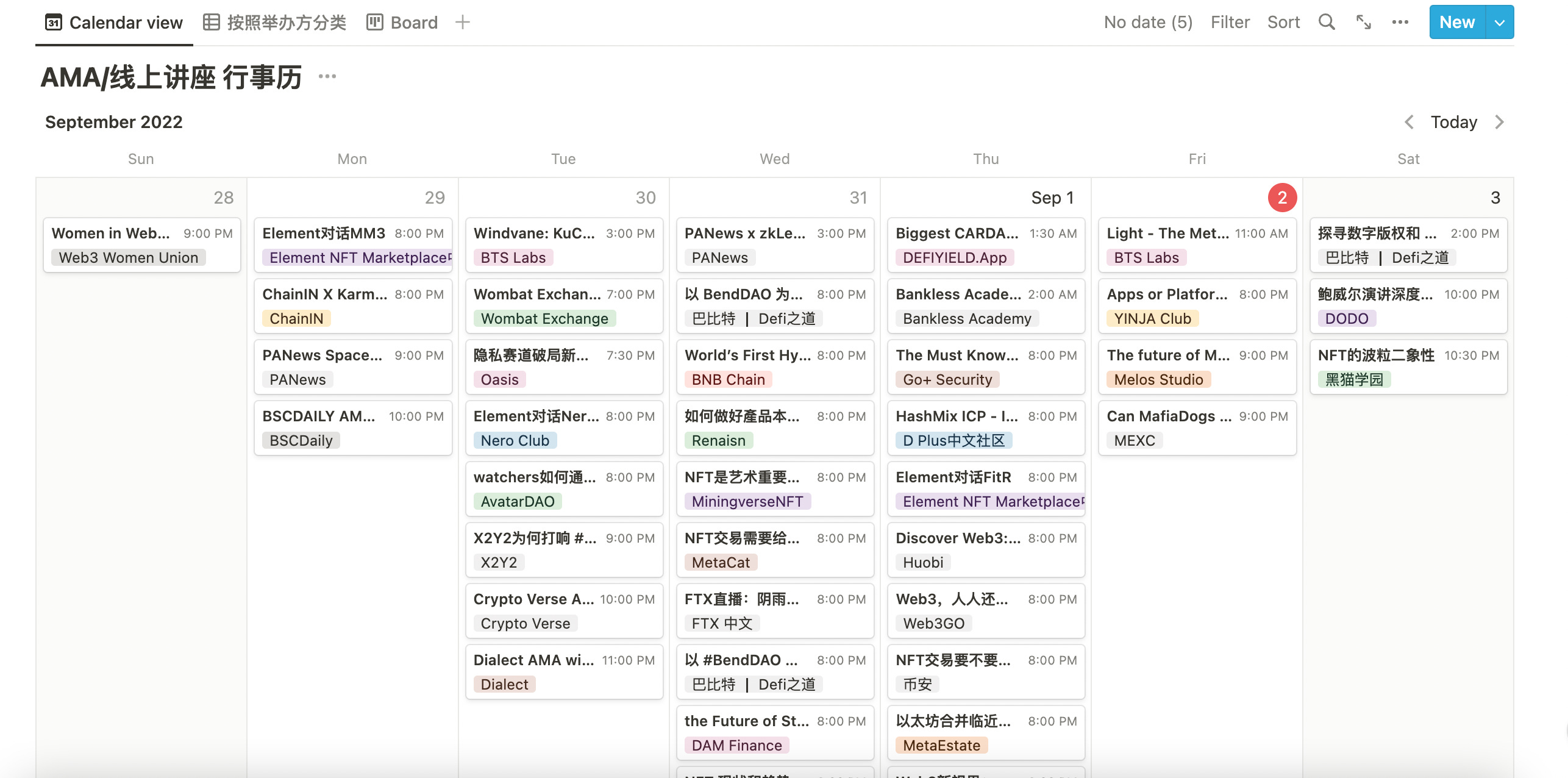Go to the previous month arrow
Image resolution: width=1568 pixels, height=778 pixels.
pos(1409,122)
